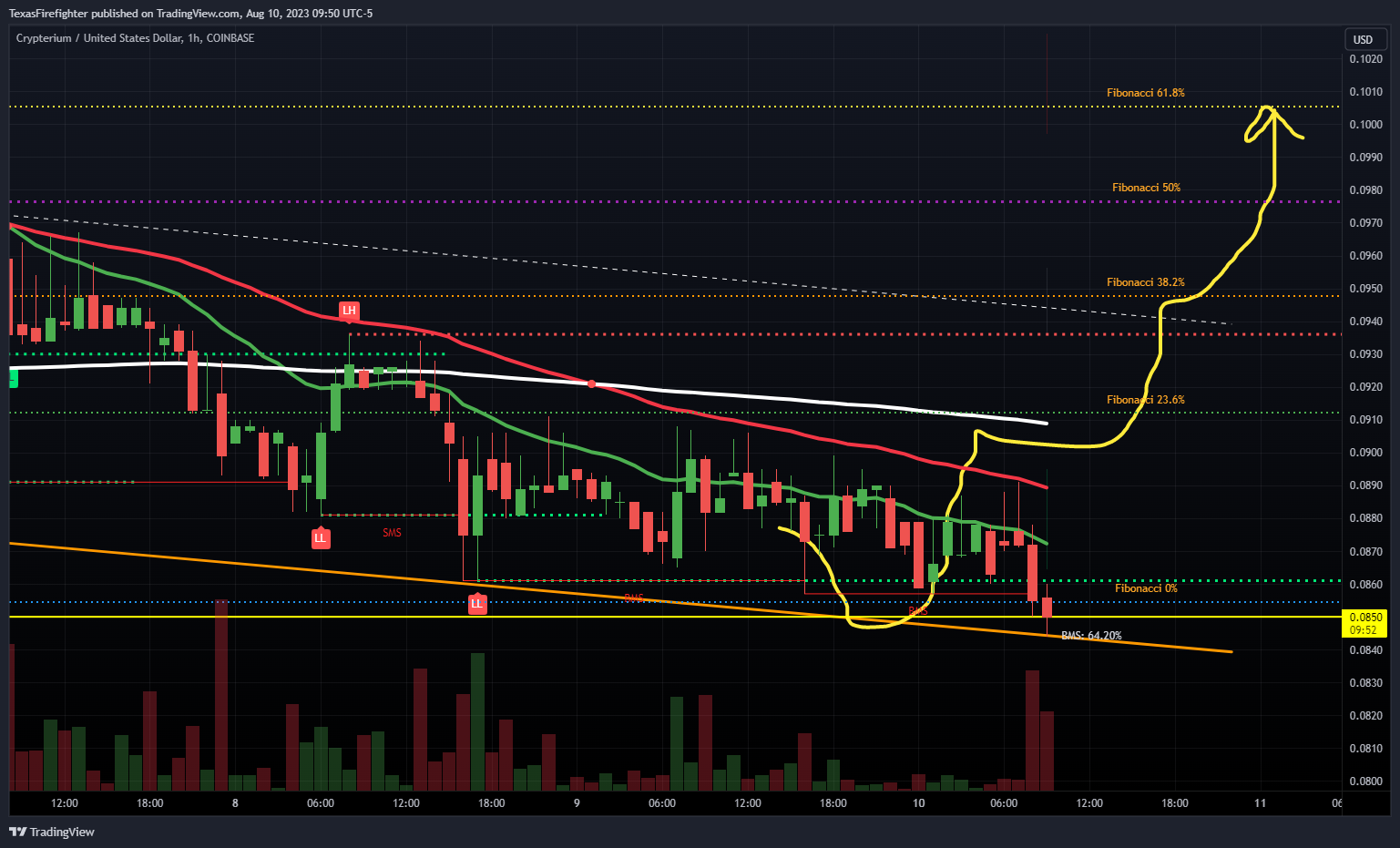Click 0.0990 on the price axis

coord(1365,158)
